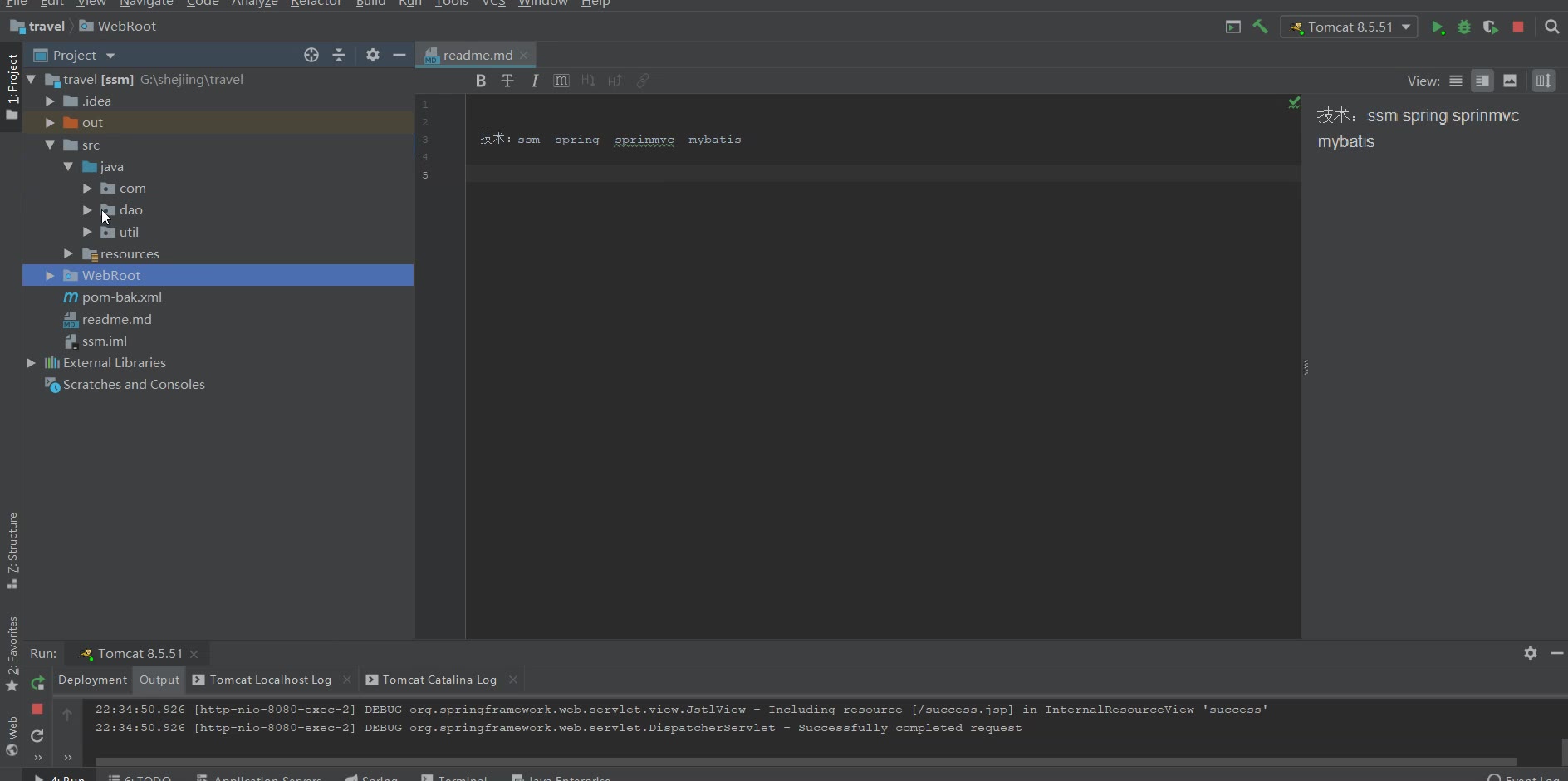Screen dimensions: 1568x781
Task: Switch to Tomcat Catalina Log tab
Action: coord(439,680)
